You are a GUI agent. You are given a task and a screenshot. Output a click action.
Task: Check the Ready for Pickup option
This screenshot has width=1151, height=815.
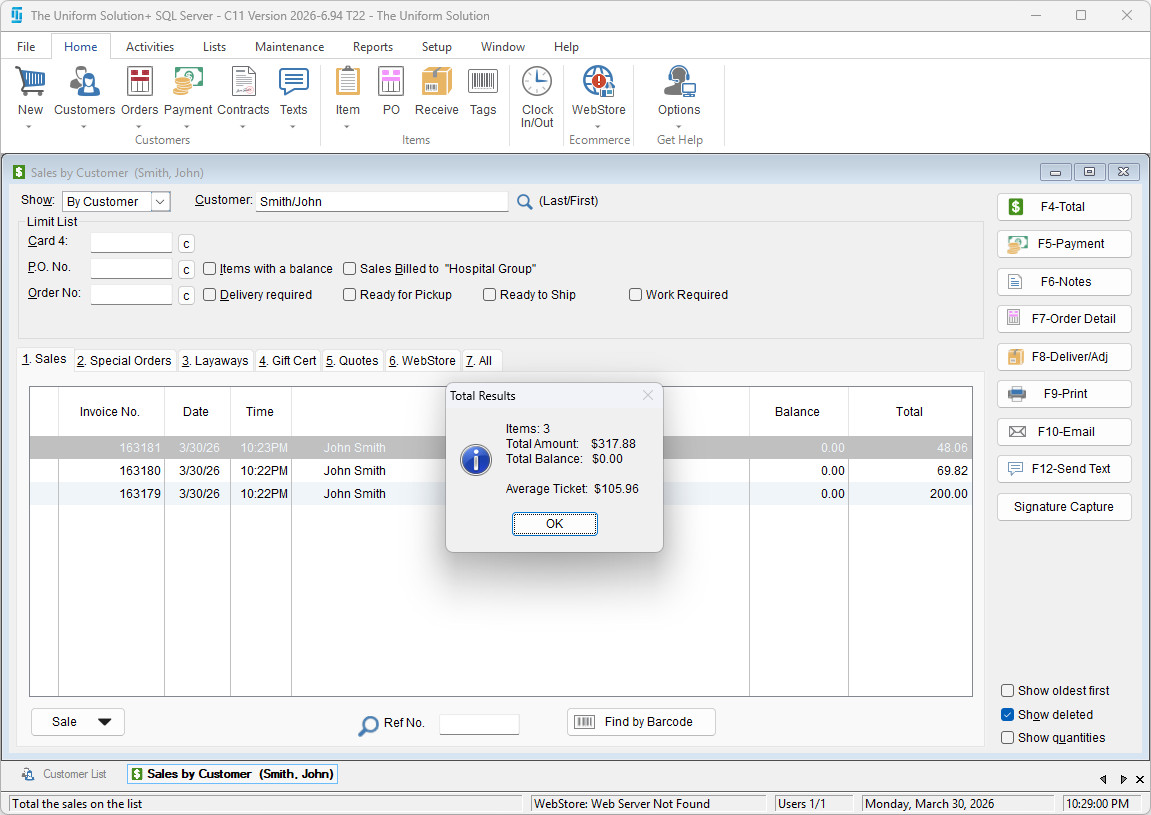pos(350,295)
